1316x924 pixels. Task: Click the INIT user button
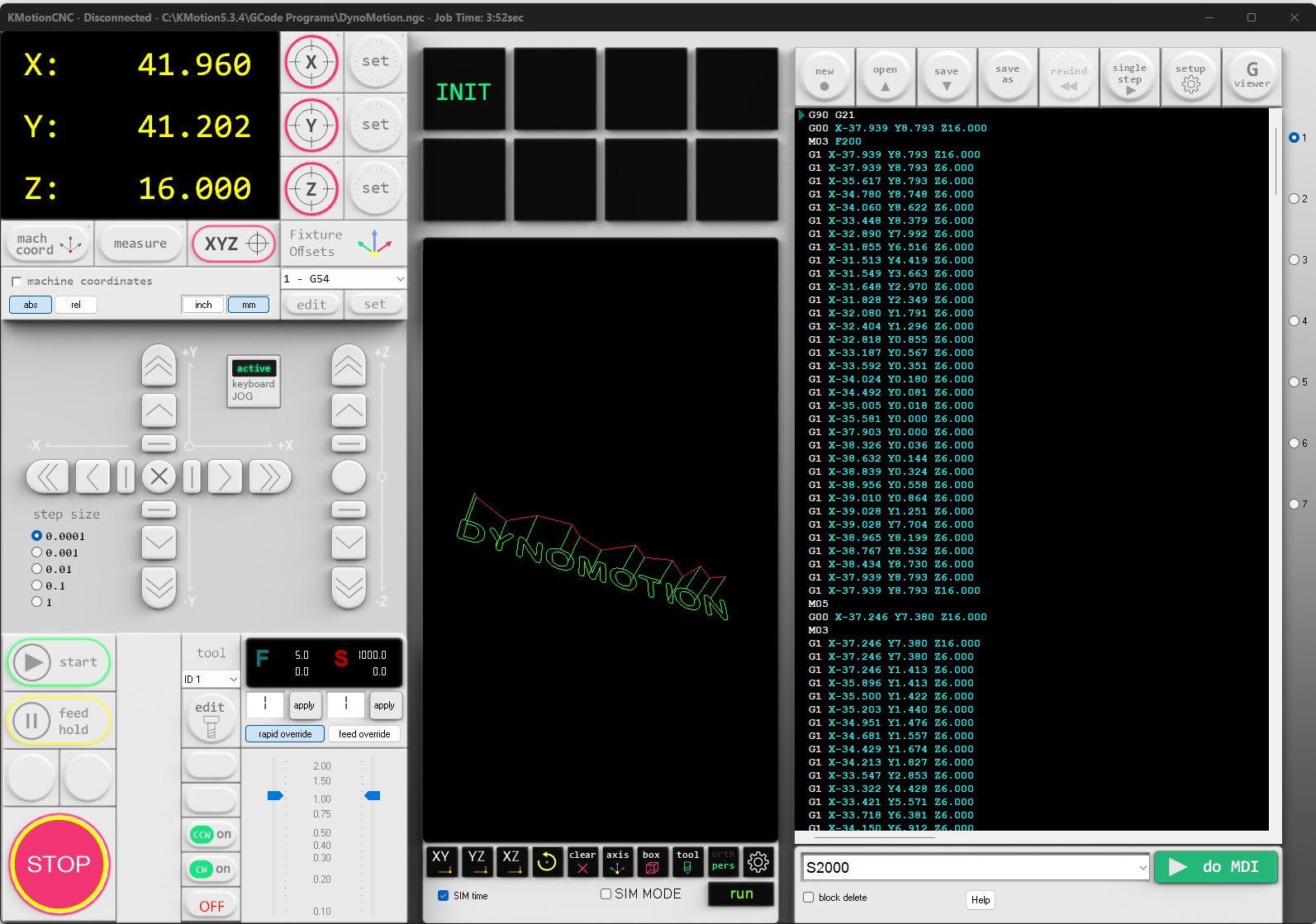click(x=463, y=90)
